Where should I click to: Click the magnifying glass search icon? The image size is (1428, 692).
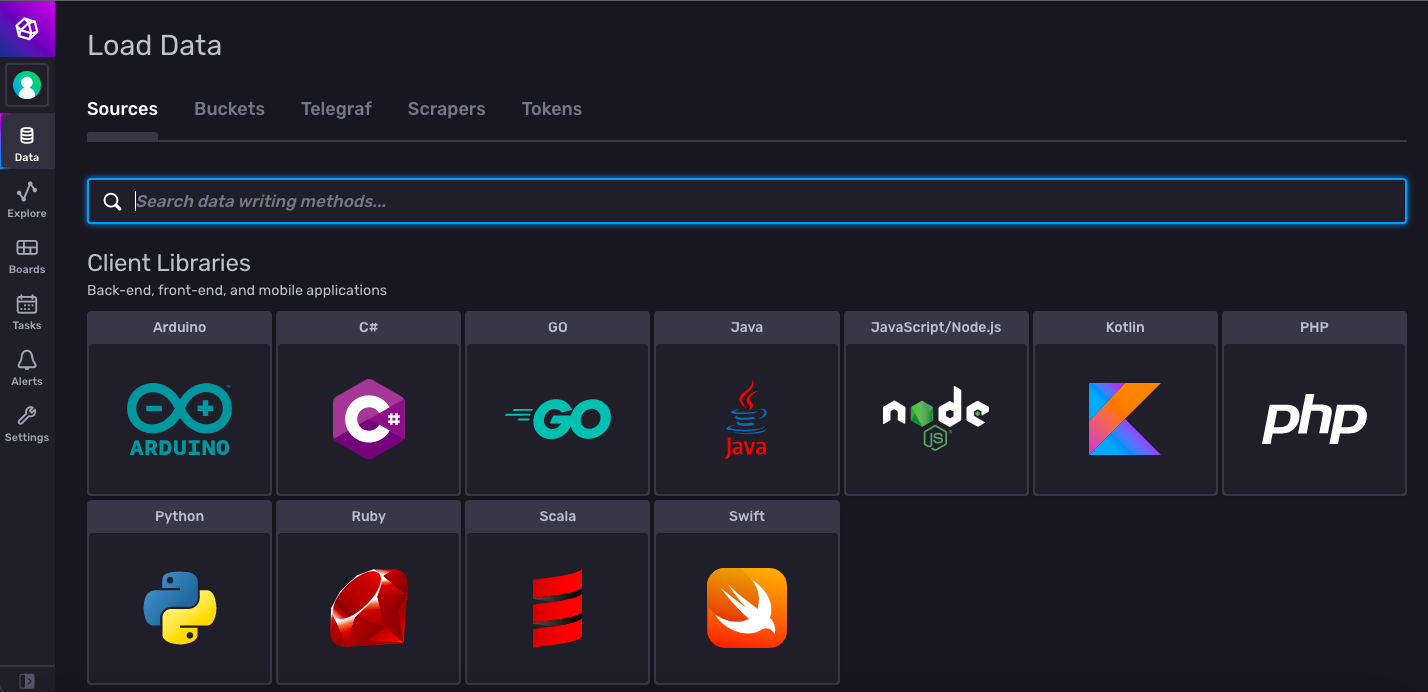point(112,200)
